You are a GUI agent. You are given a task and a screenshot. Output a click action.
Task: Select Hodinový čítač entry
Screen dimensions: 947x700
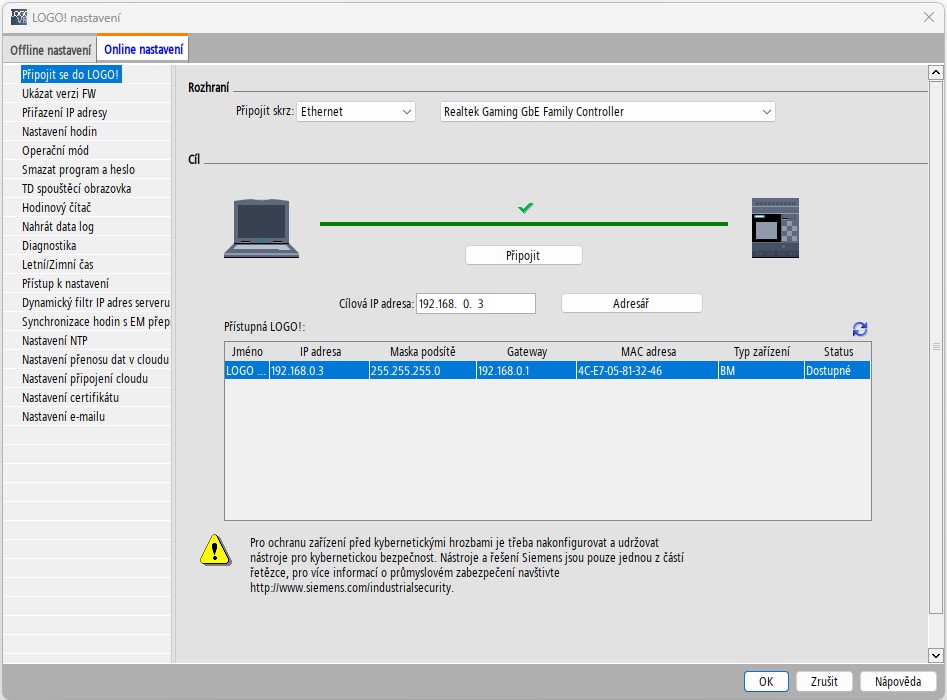point(56,208)
